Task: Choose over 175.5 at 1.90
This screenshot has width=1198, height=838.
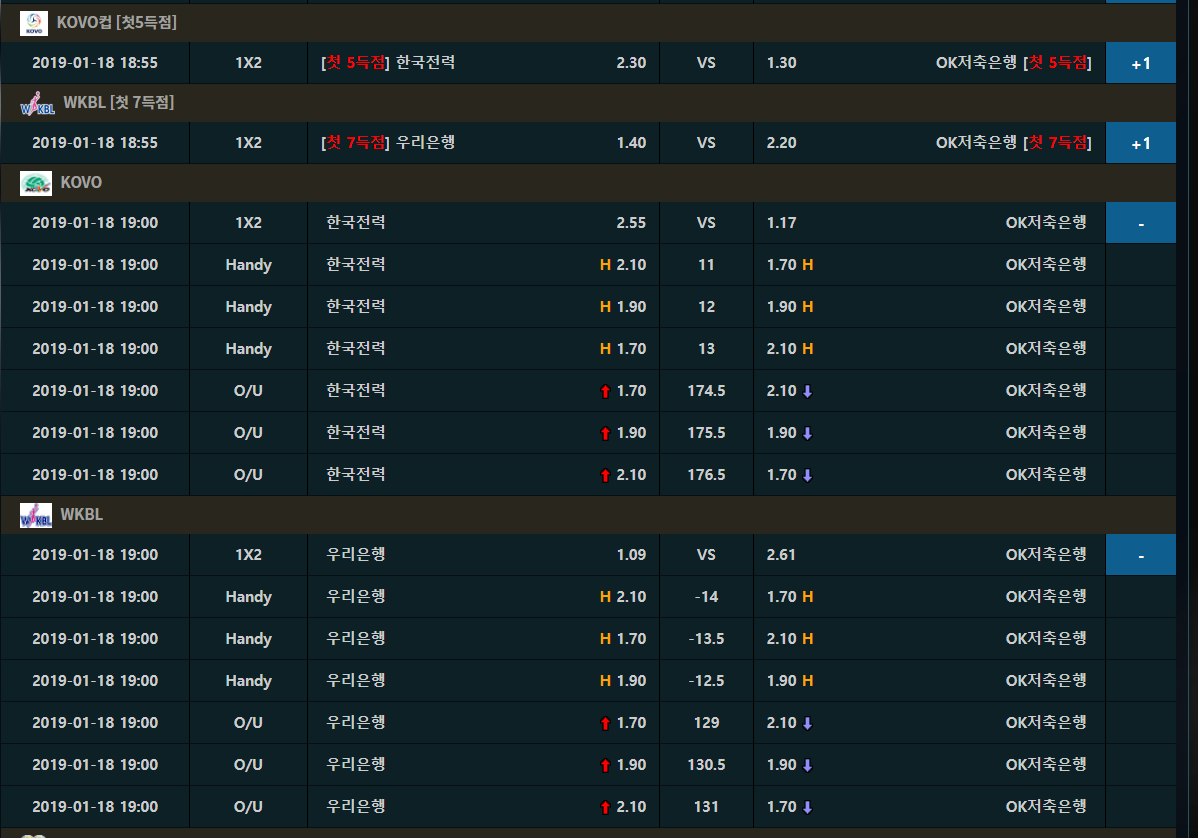Action: click(x=484, y=433)
